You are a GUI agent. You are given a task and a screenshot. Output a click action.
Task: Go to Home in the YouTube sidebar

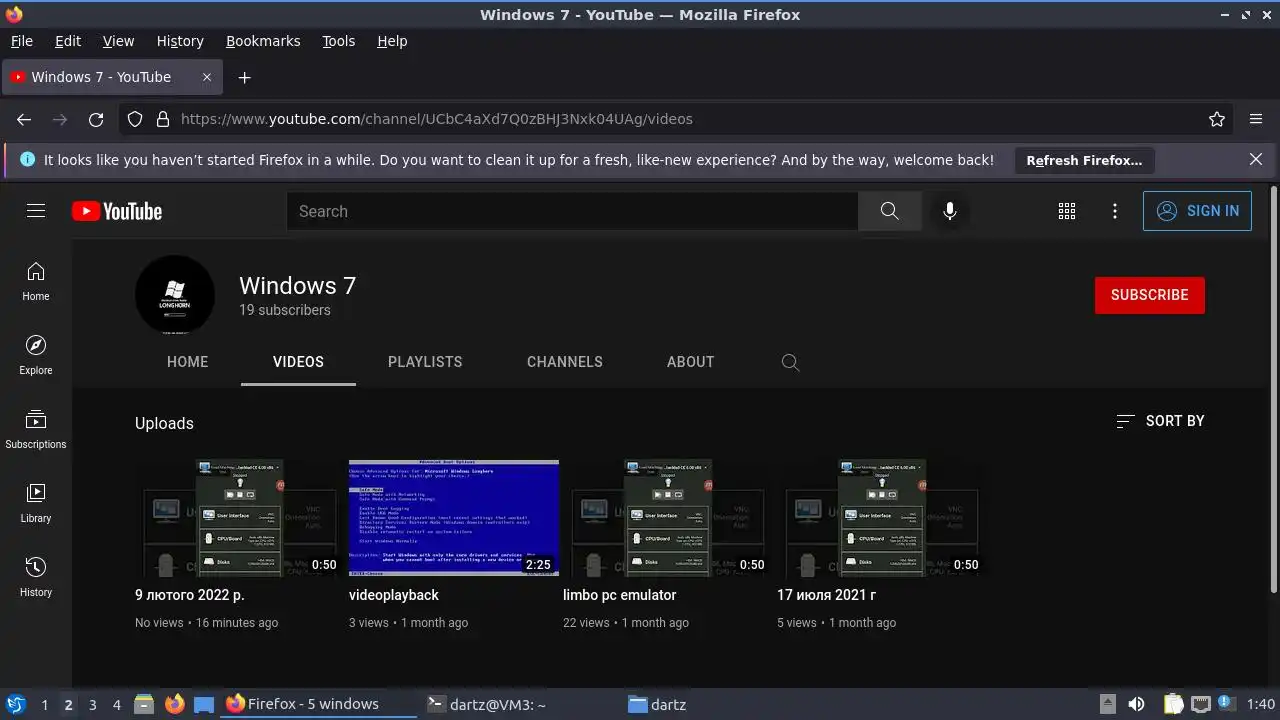36,281
